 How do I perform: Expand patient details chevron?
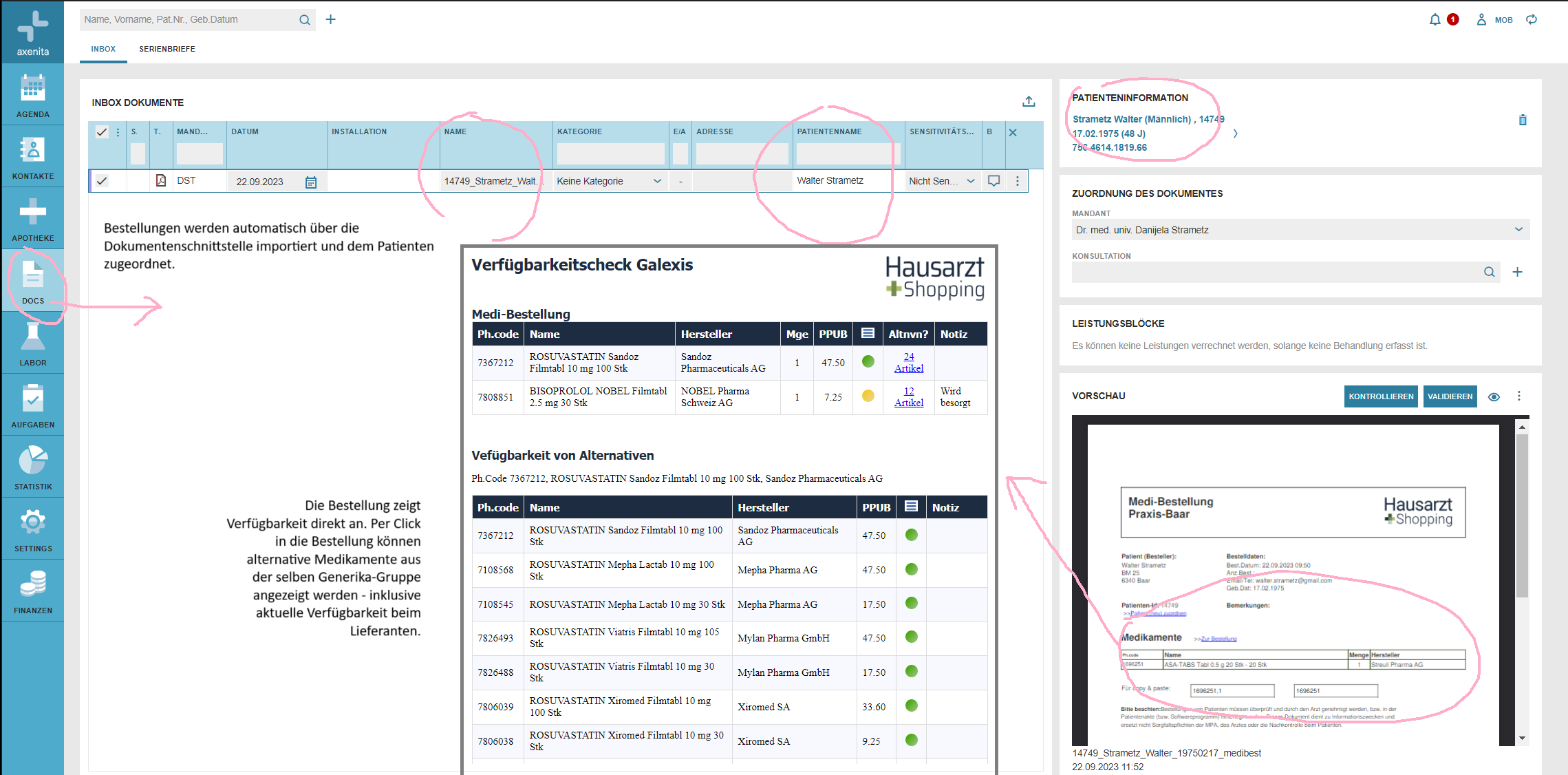(1235, 134)
